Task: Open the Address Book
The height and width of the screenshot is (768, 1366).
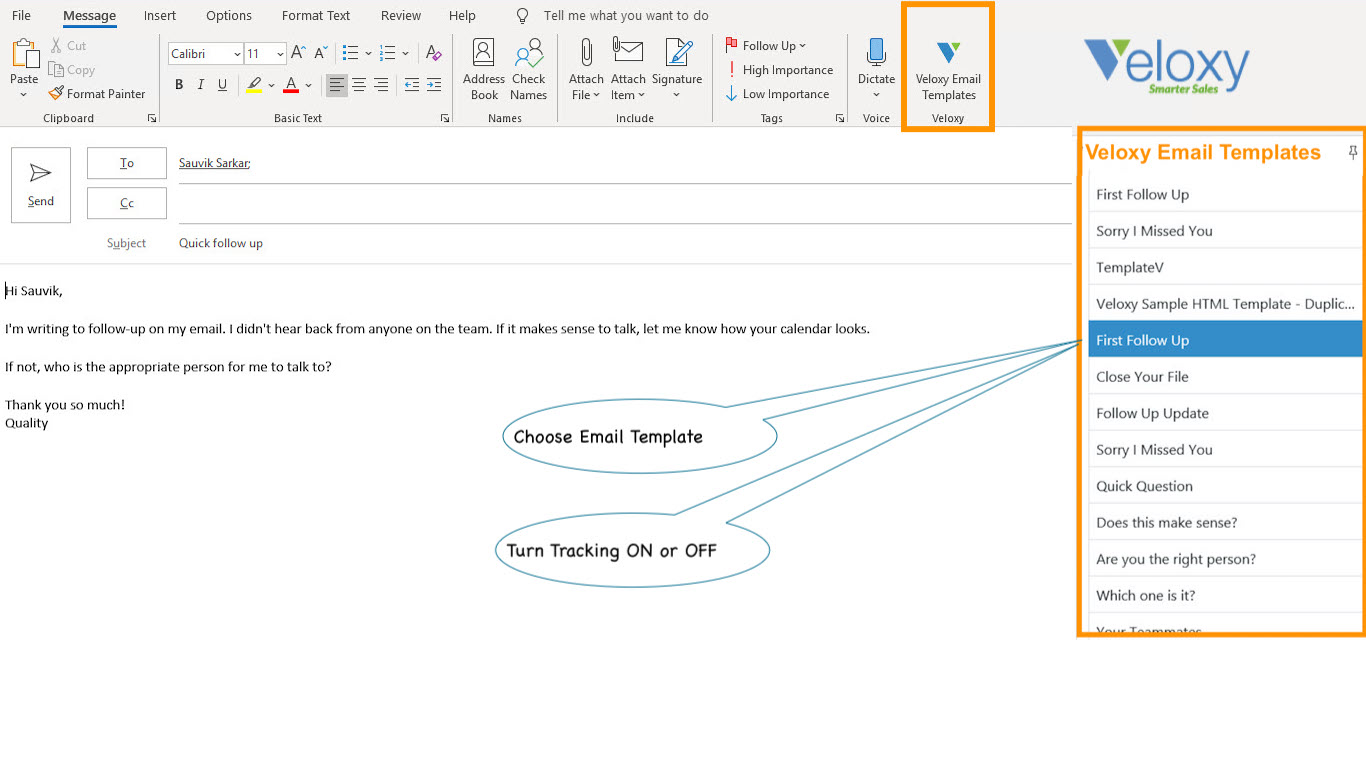Action: (x=484, y=70)
